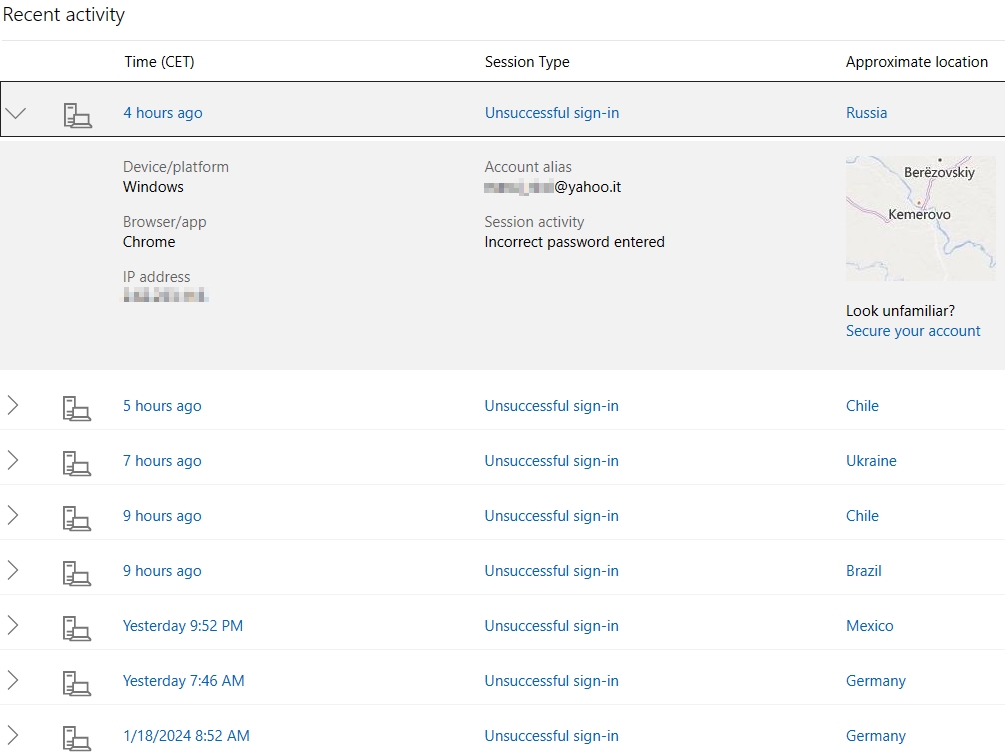The width and height of the screenshot is (1005, 756).
Task: Click device icon for 5 hours ago entry
Action: click(77, 407)
